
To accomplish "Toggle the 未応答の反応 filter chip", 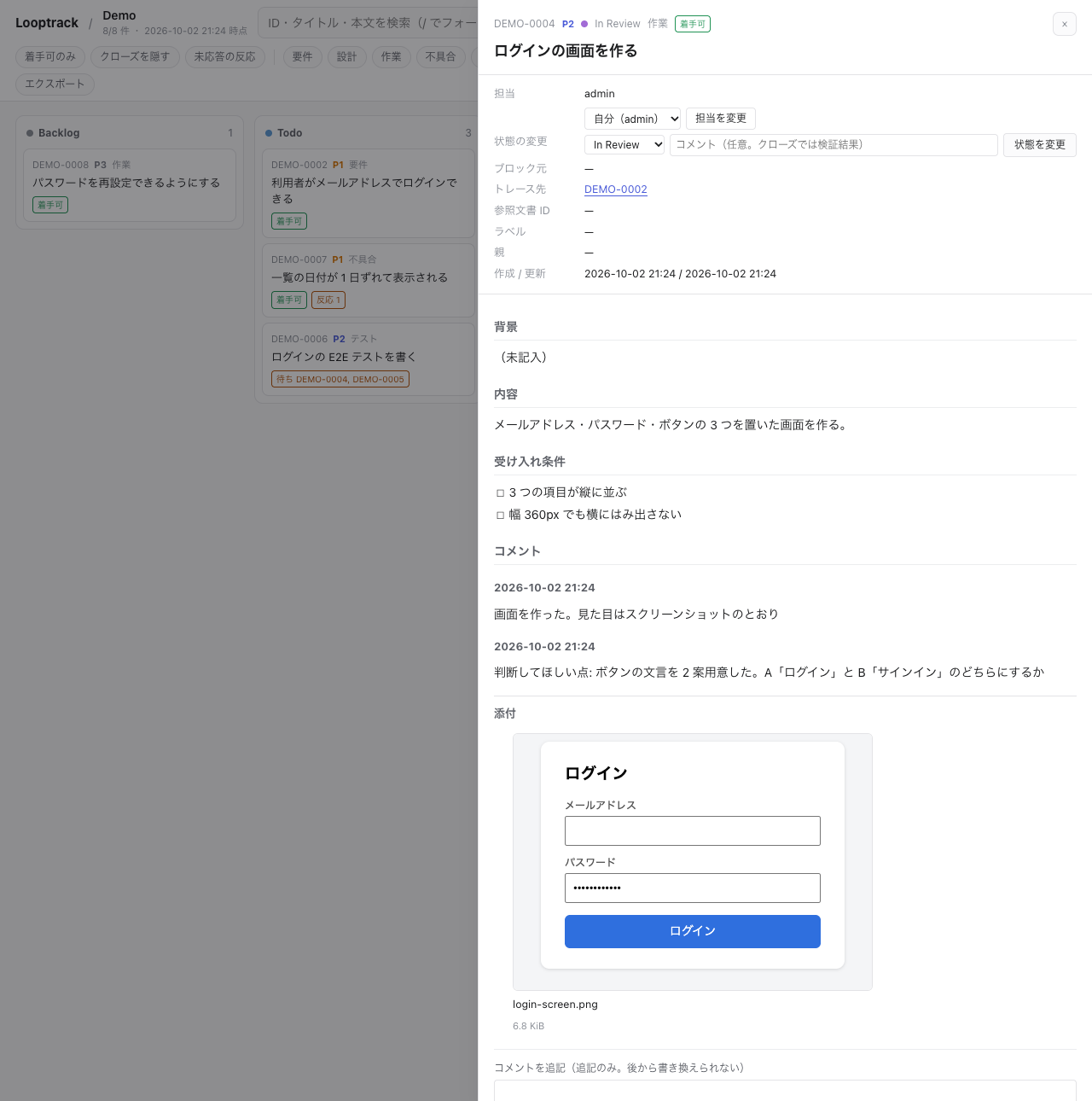I will click(224, 57).
